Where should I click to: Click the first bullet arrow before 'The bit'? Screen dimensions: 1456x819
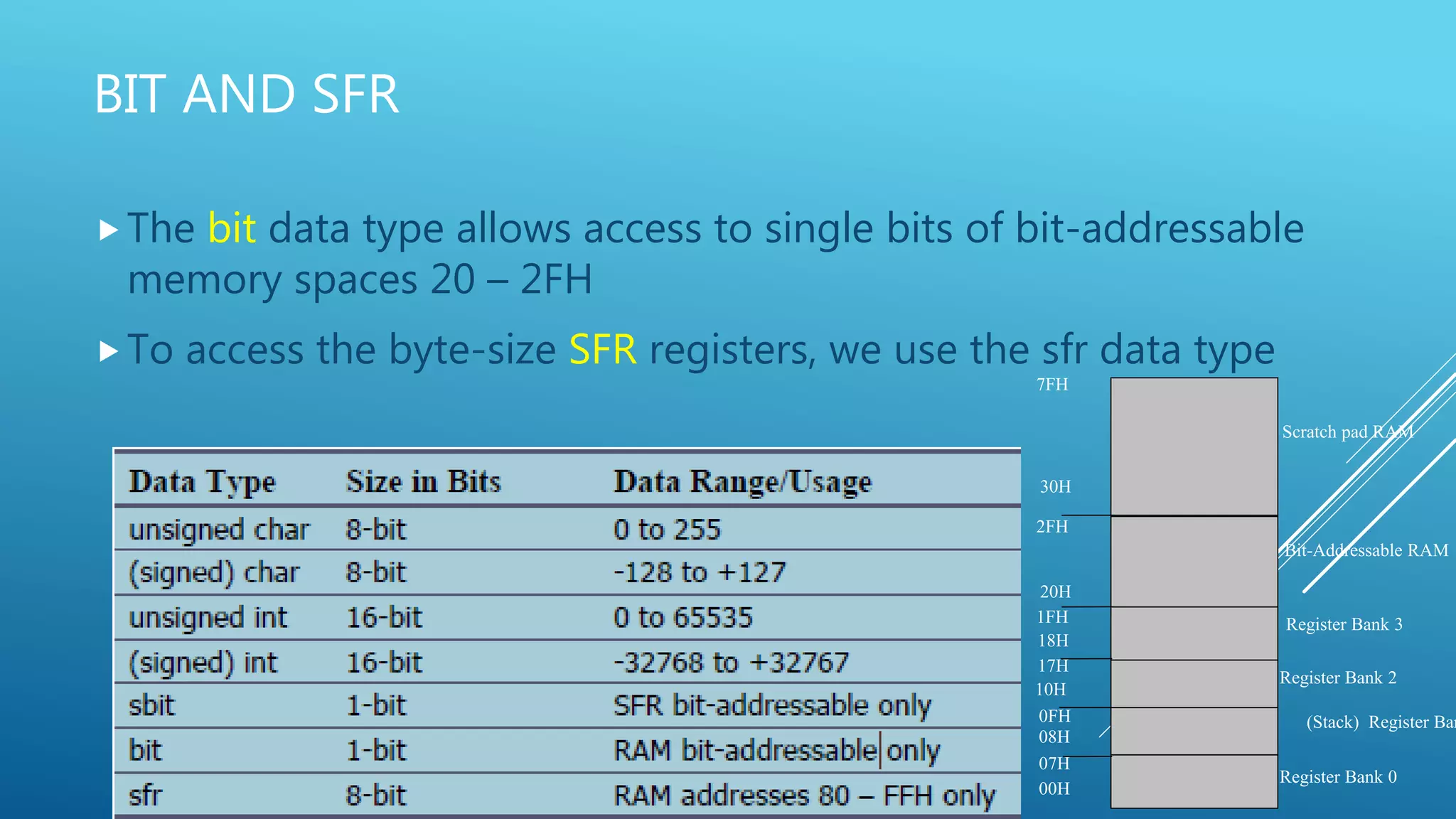point(109,230)
